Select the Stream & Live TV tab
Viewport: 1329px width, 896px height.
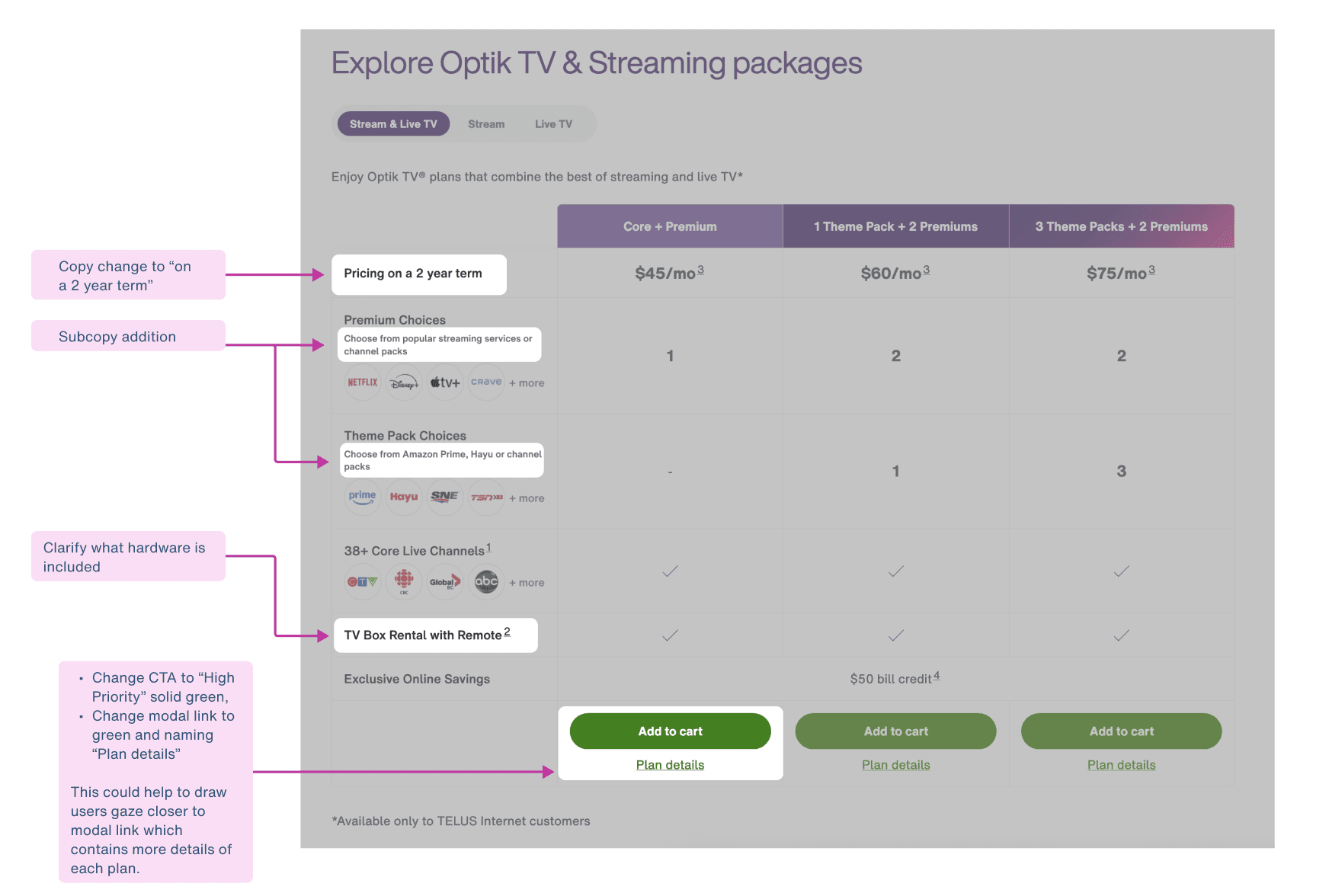pos(393,124)
